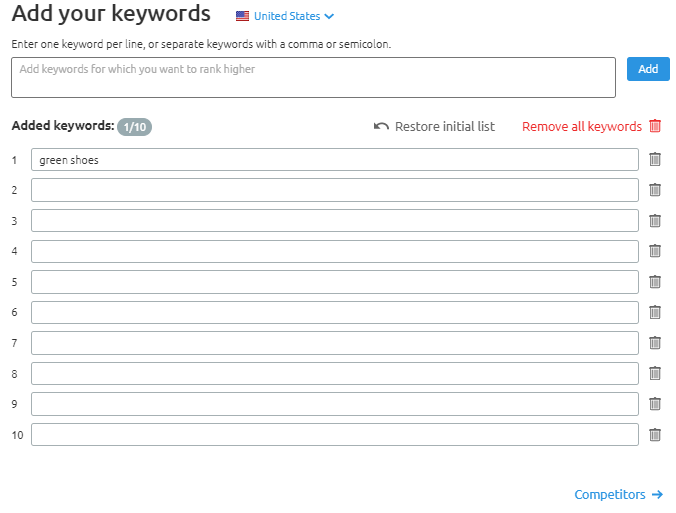Image resolution: width=676 pixels, height=513 pixels.
Task: Focus keyword field number 5
Action: tap(335, 282)
